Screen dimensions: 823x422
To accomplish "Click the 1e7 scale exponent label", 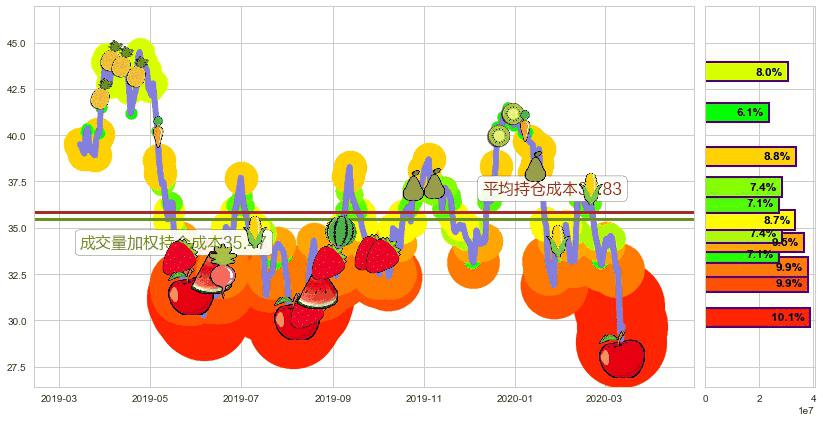I will 803,411.
